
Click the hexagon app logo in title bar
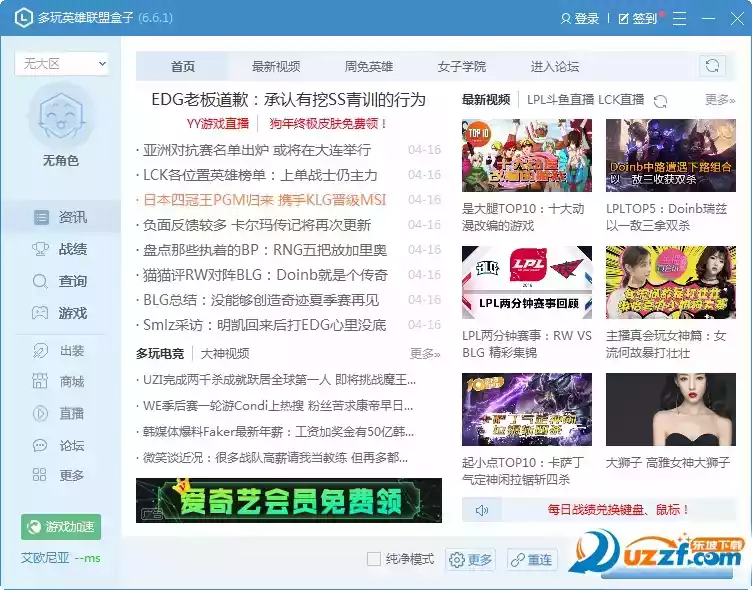point(24,18)
